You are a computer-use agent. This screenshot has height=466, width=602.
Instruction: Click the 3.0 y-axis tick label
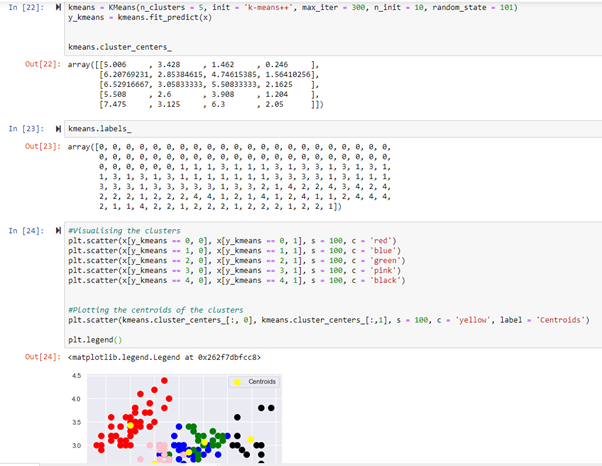pyautogui.click(x=76, y=446)
